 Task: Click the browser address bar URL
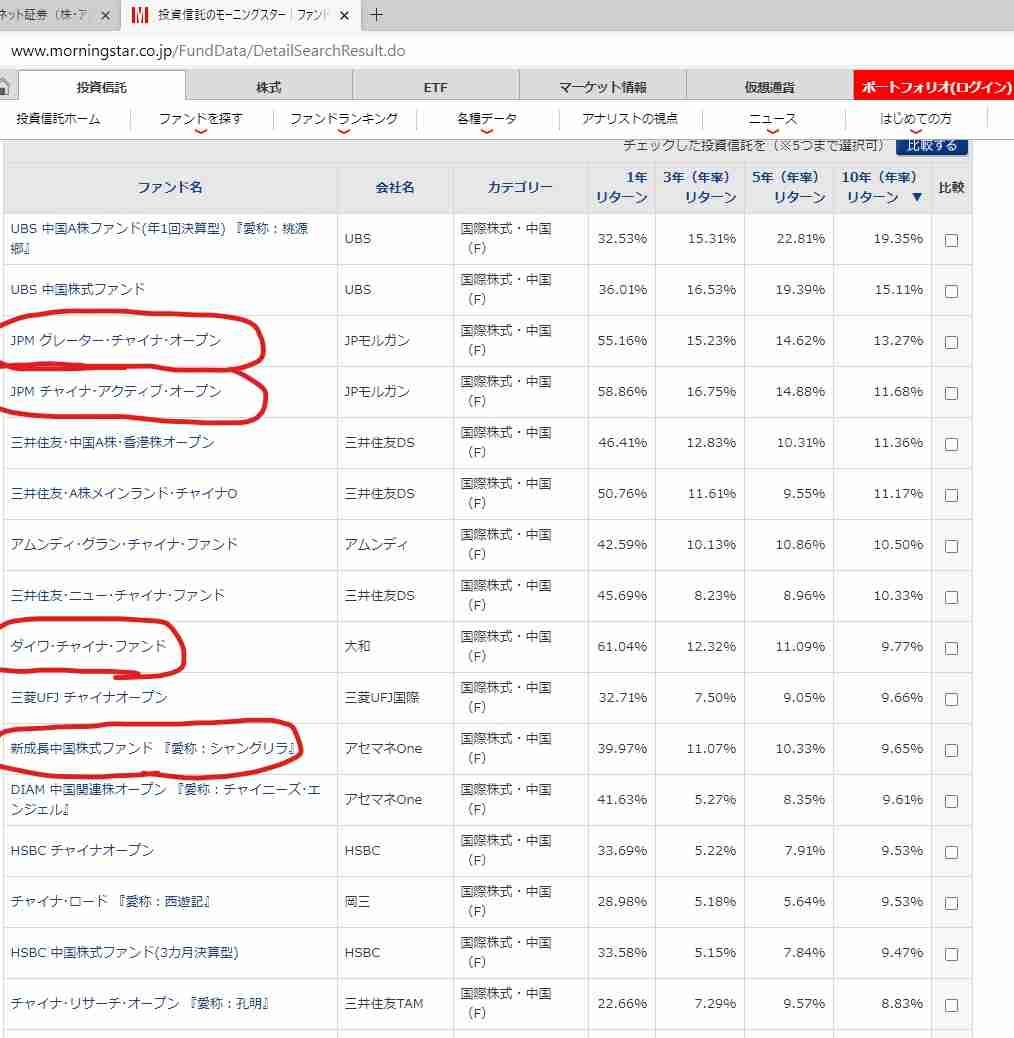click(x=208, y=51)
